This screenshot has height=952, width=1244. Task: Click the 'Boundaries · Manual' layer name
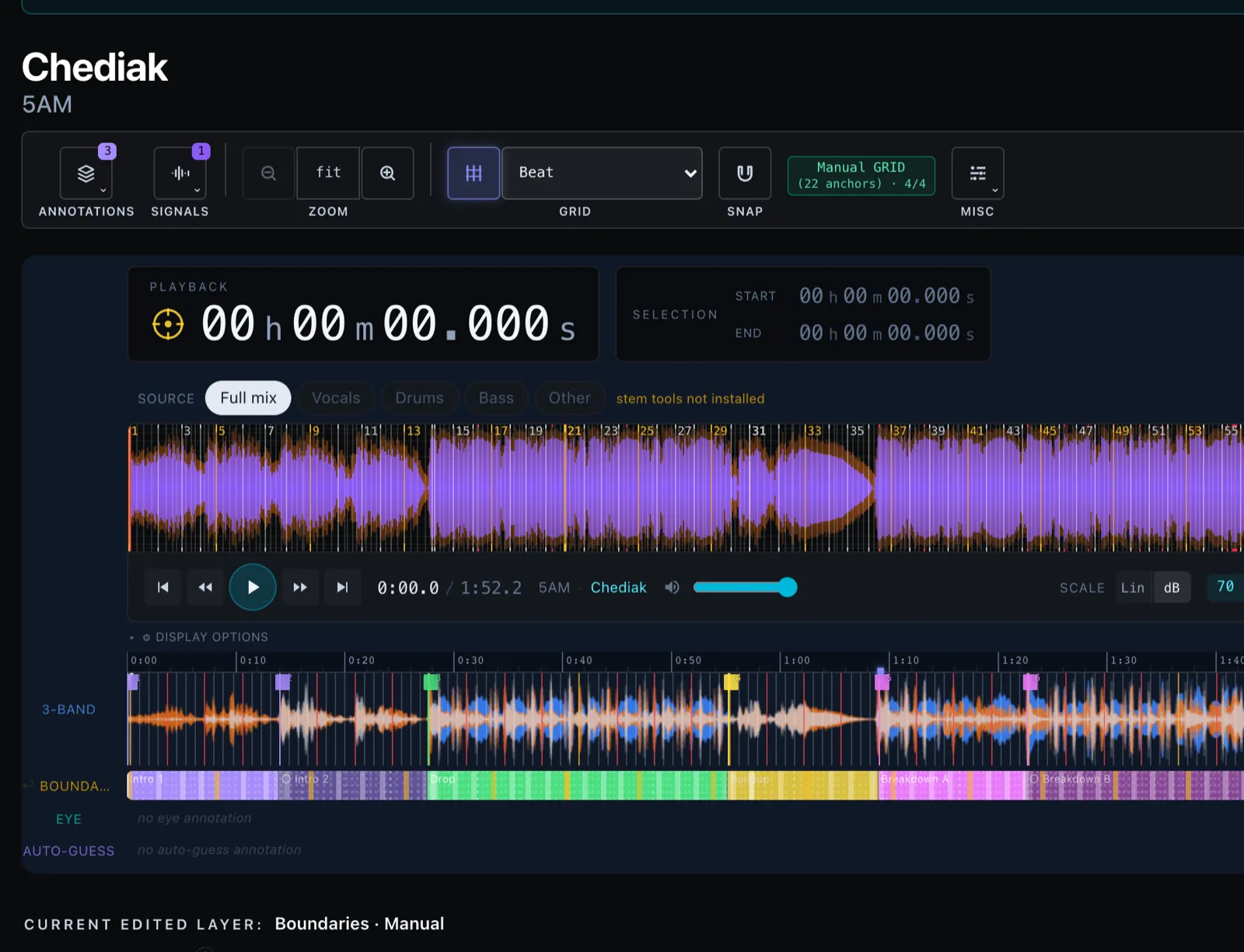[x=359, y=923]
